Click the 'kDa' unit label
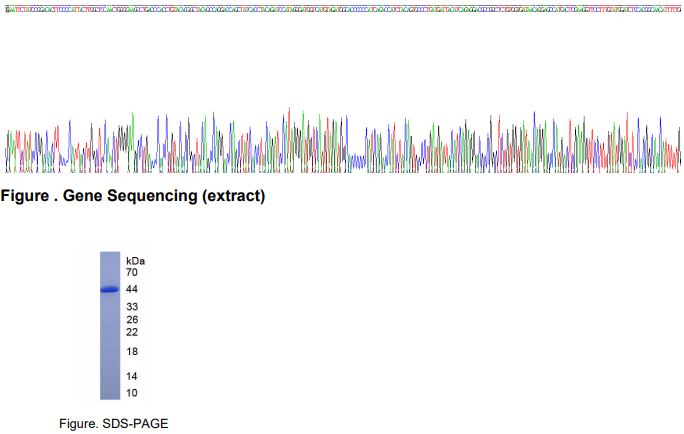 click(x=135, y=261)
